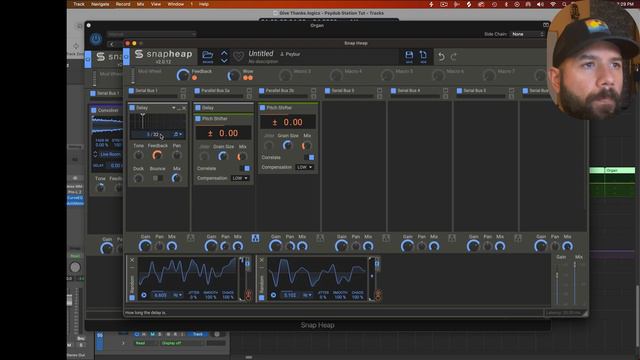The image size is (640, 360).
Task: Save the preset with the floppy disk icon
Action: [x=409, y=56]
